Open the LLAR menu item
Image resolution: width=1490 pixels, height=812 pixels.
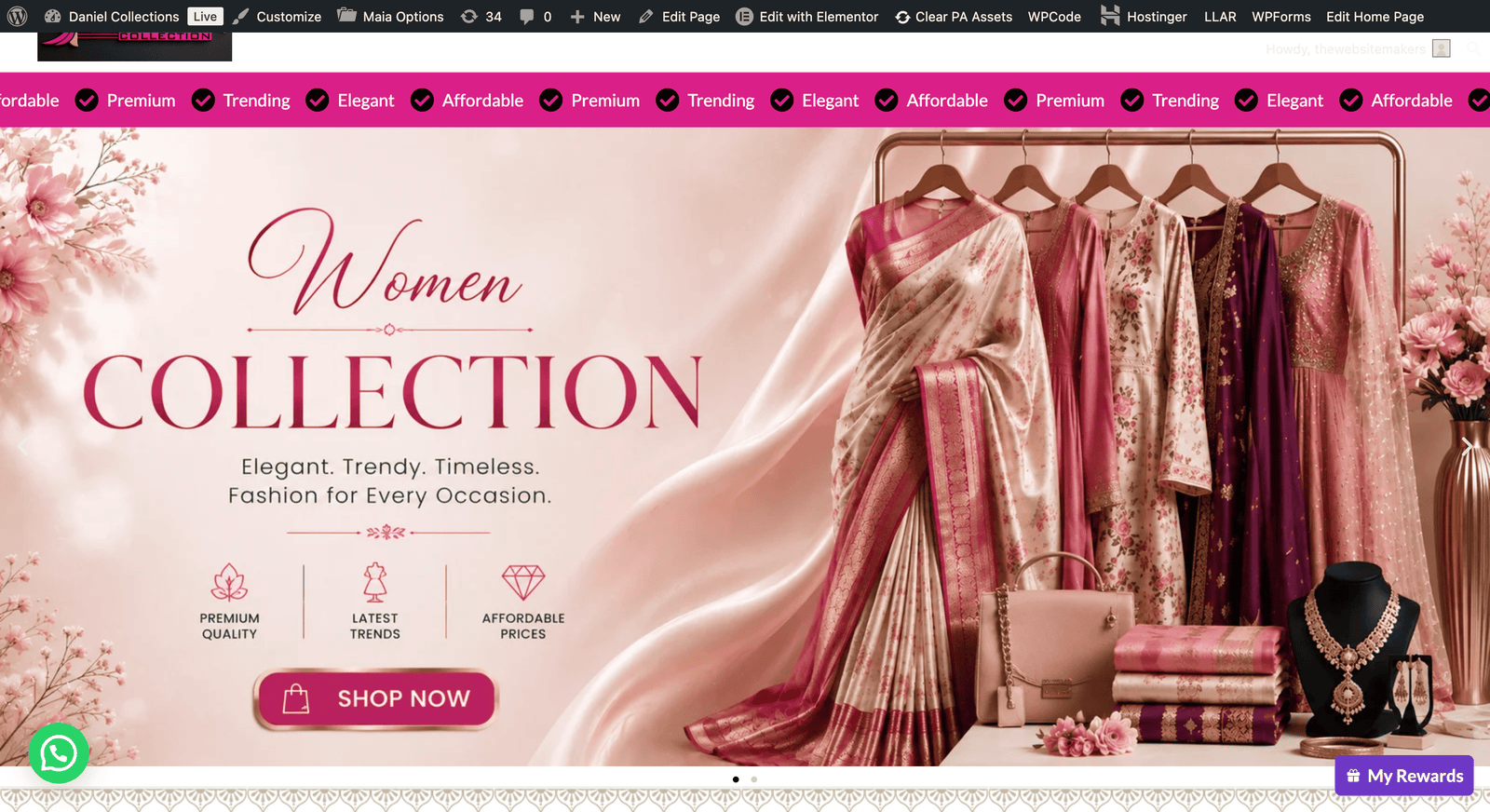[x=1220, y=17]
